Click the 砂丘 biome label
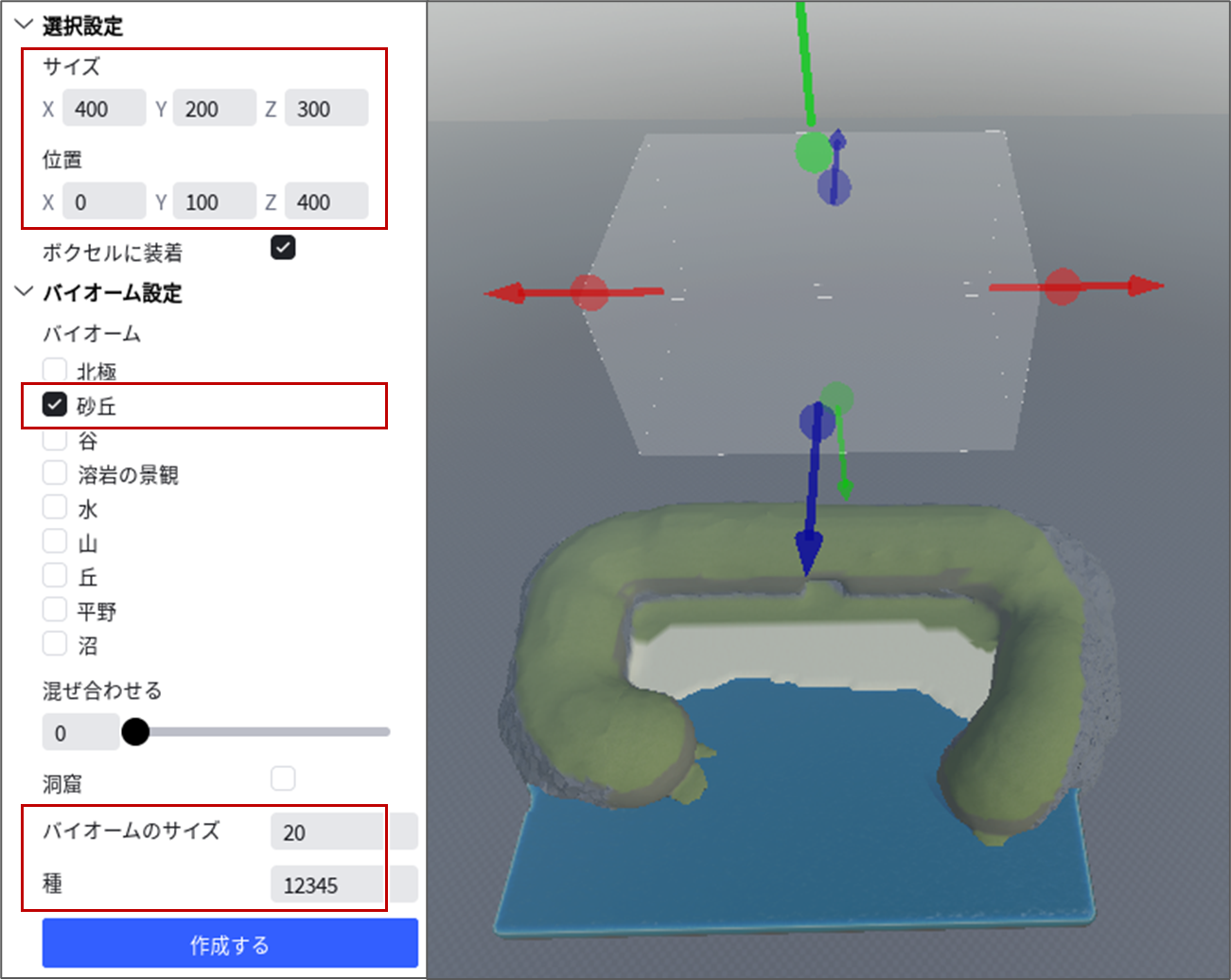This screenshot has width=1231, height=980. 97,406
